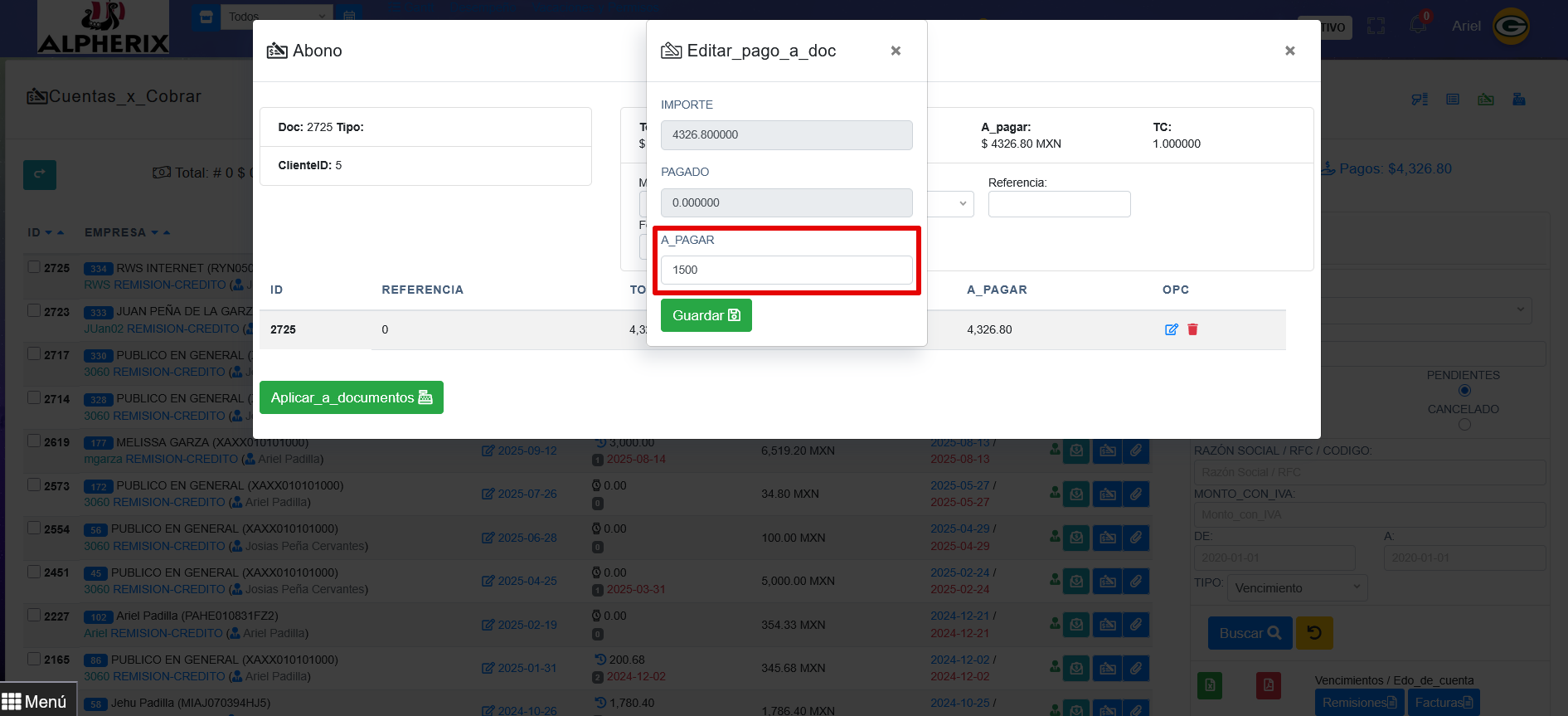This screenshot has height=716, width=1568.
Task: Toggle fullscreen mode icon in header
Action: point(1376,27)
